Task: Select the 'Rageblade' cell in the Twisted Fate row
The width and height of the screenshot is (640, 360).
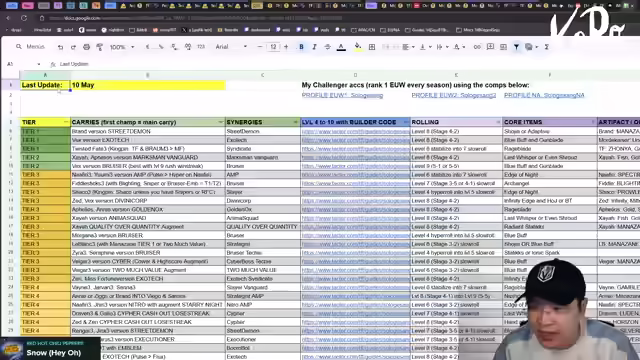Action: [x=550, y=149]
